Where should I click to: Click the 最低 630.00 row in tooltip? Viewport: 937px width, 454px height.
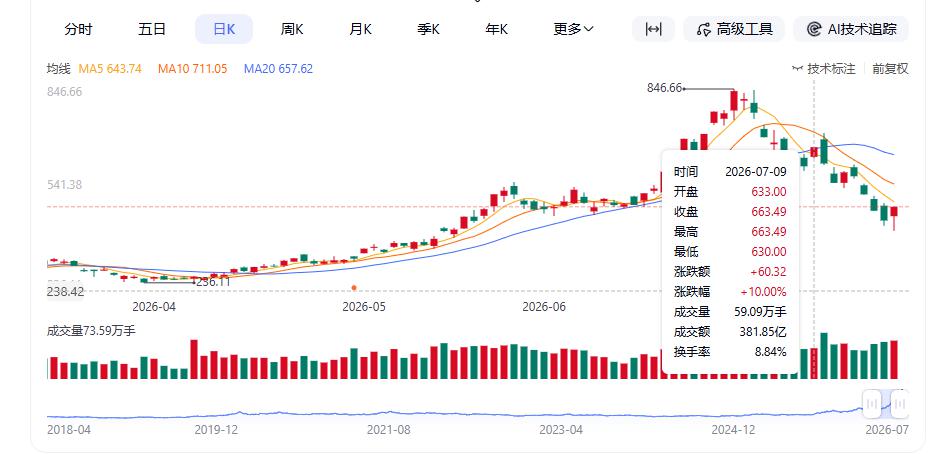[x=730, y=251]
